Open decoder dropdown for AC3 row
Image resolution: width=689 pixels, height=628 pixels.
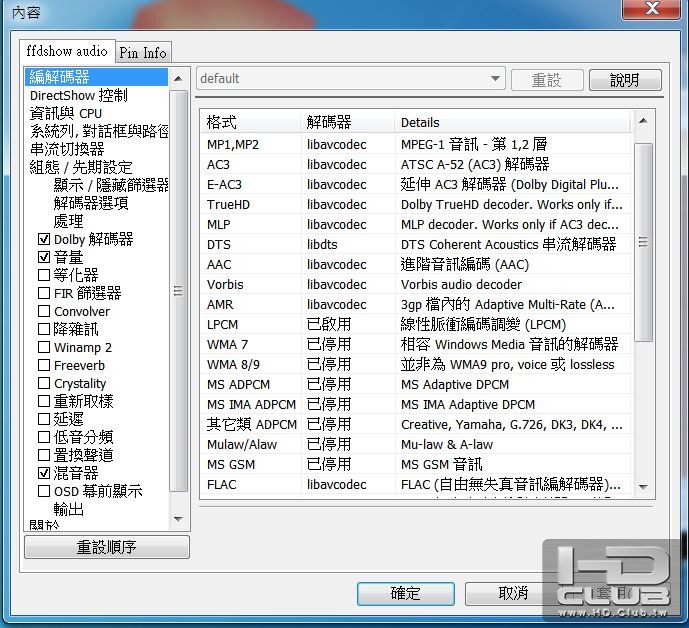click(348, 164)
